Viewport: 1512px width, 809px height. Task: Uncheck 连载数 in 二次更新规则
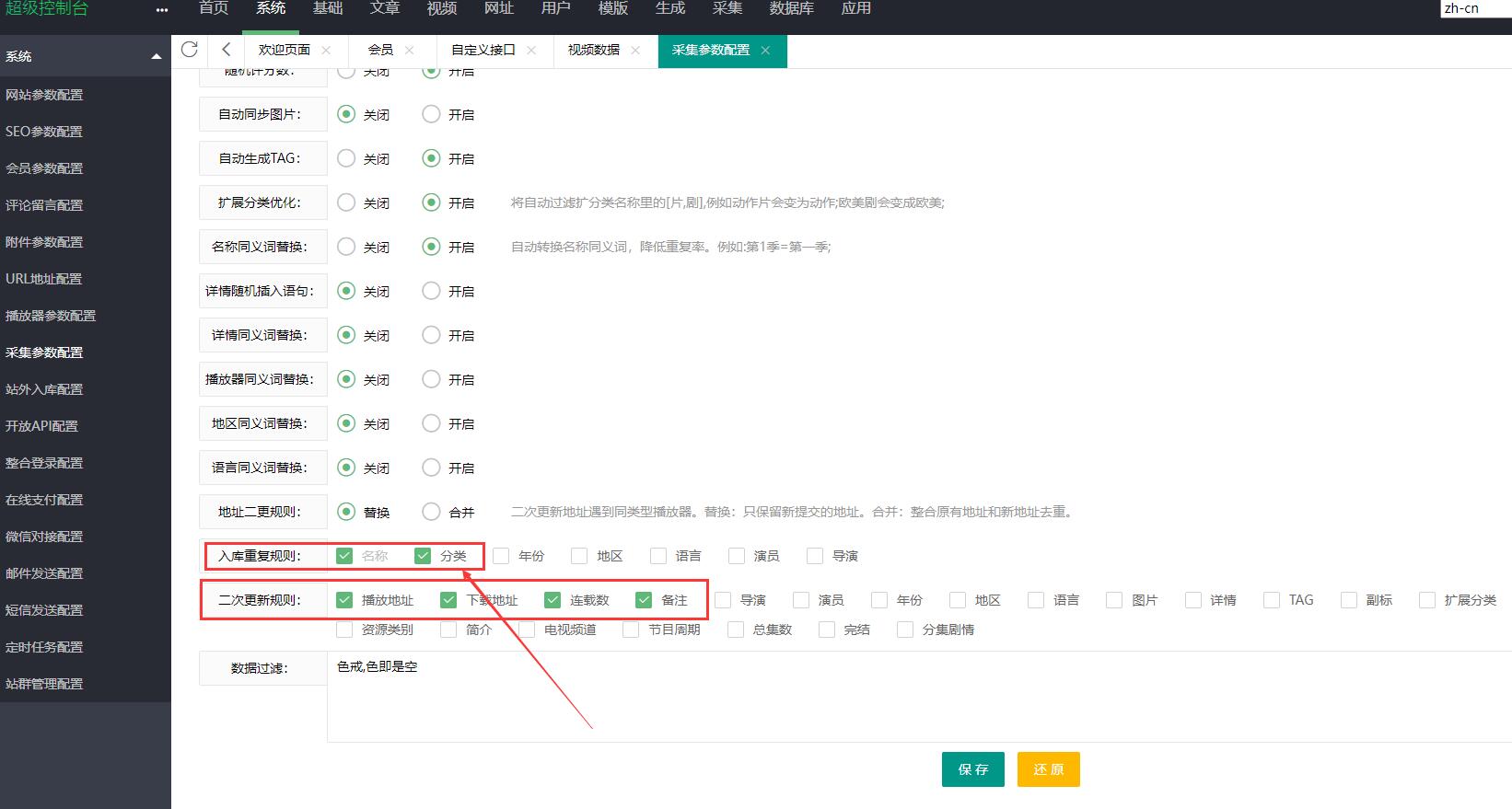[552, 600]
